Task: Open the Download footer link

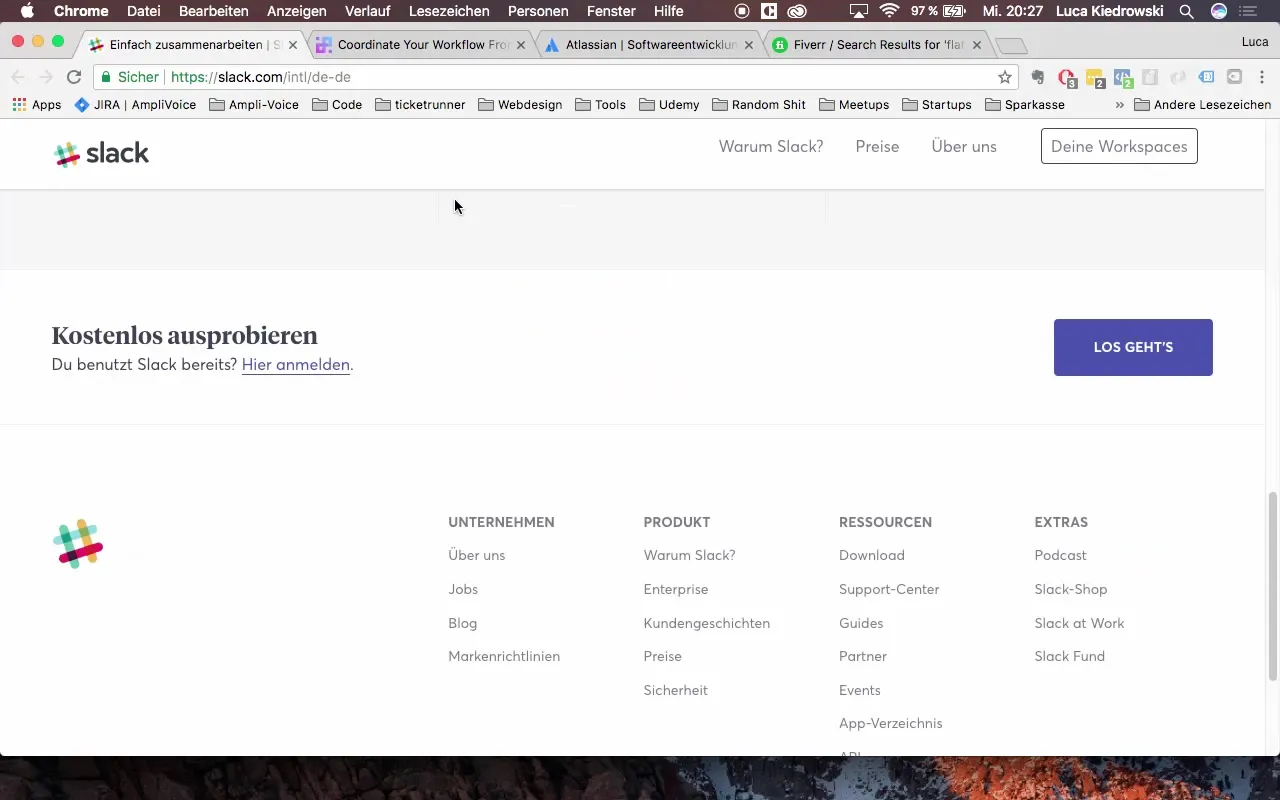Action: click(x=872, y=555)
